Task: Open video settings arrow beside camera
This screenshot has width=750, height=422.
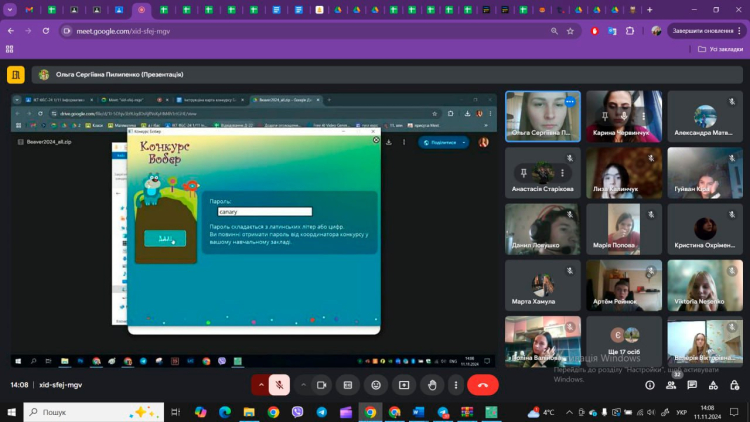Action: pos(304,384)
